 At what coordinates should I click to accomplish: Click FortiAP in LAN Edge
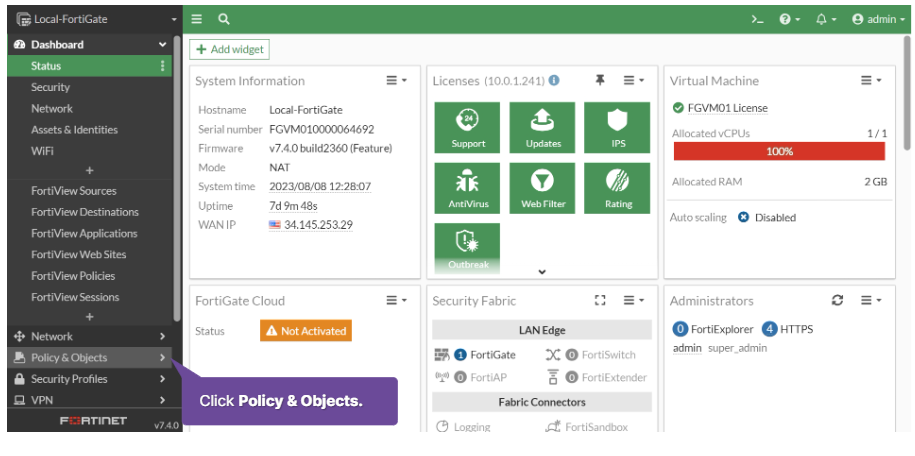tap(472, 377)
